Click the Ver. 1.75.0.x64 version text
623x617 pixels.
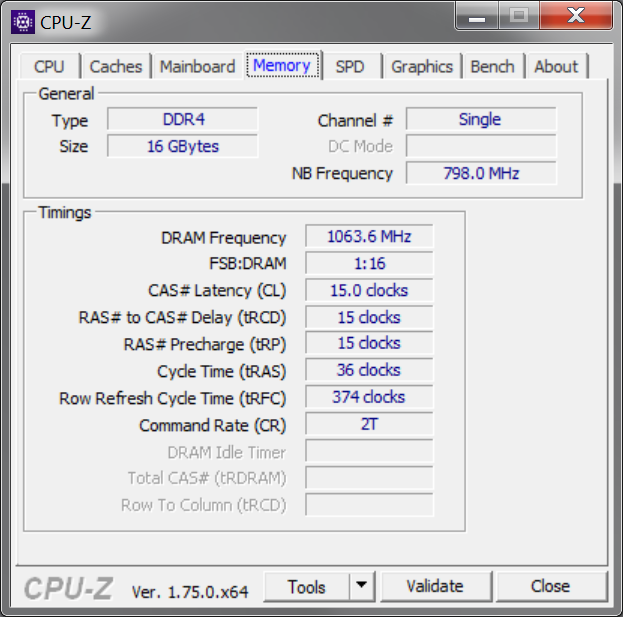click(x=190, y=592)
